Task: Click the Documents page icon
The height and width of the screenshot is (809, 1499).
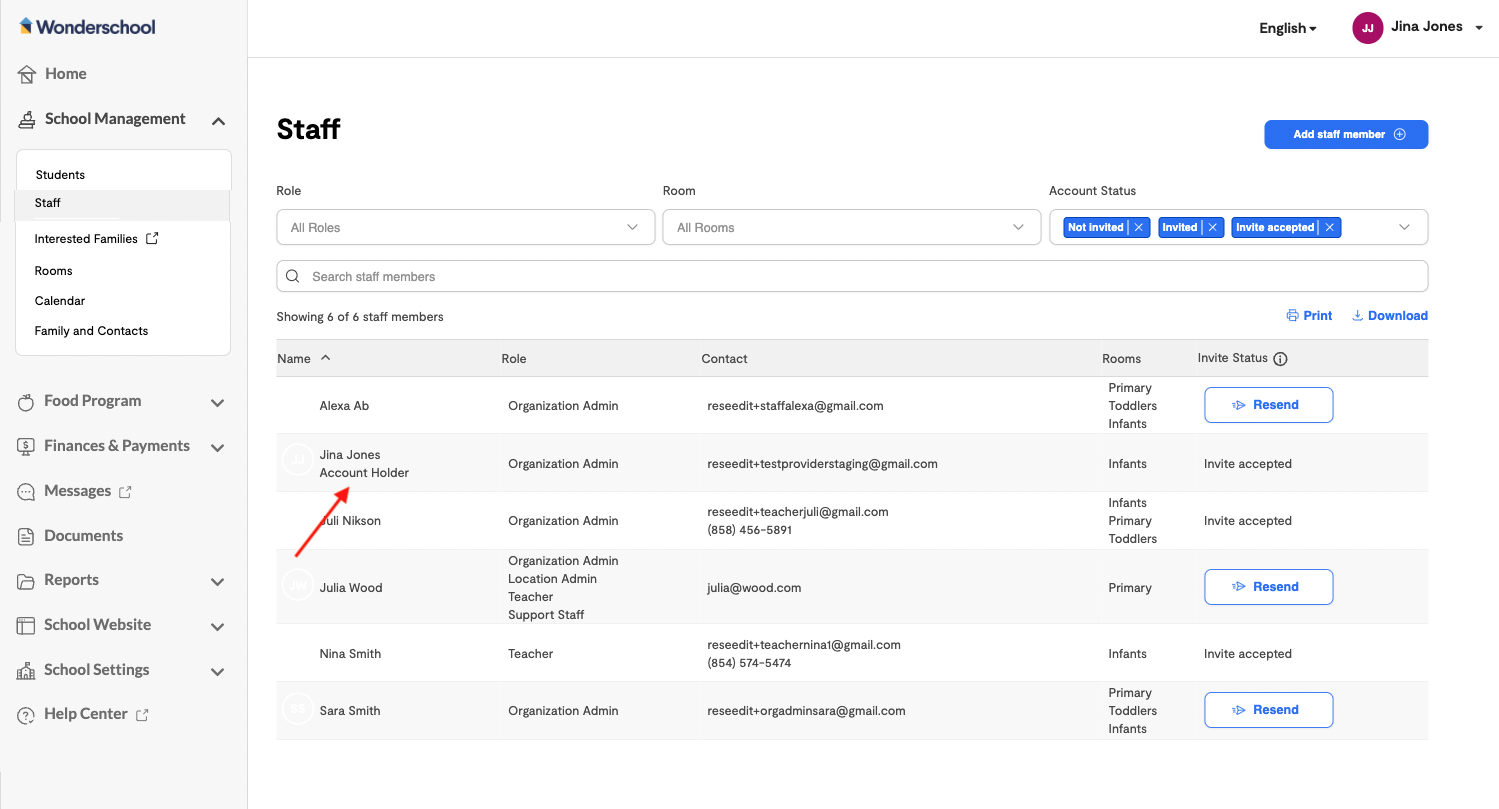Action: pos(26,536)
